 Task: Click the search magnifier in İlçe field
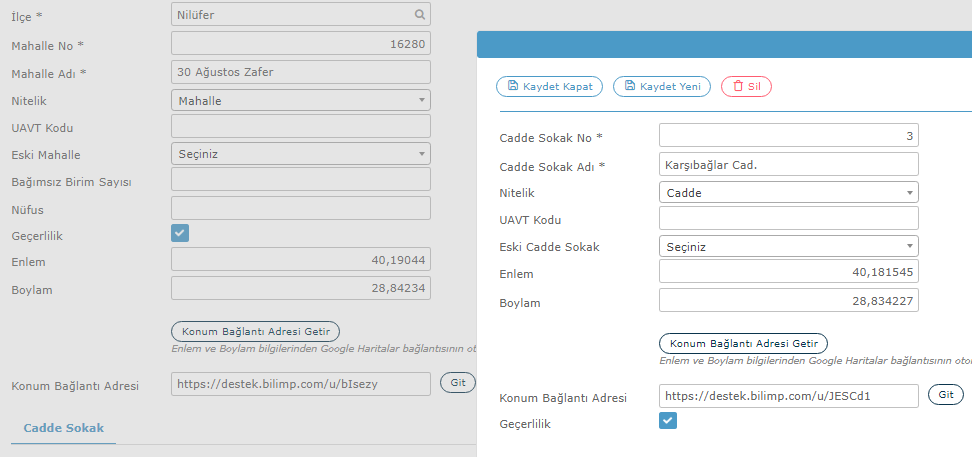[420, 14]
